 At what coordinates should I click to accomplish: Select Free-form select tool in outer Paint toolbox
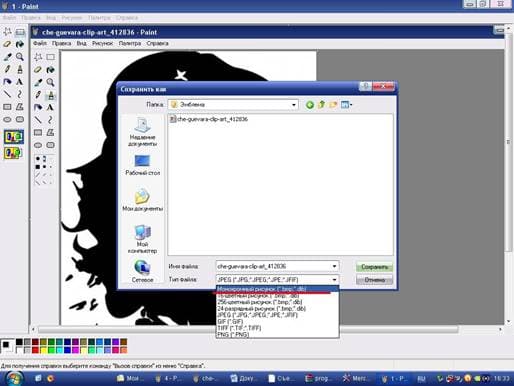click(7, 32)
